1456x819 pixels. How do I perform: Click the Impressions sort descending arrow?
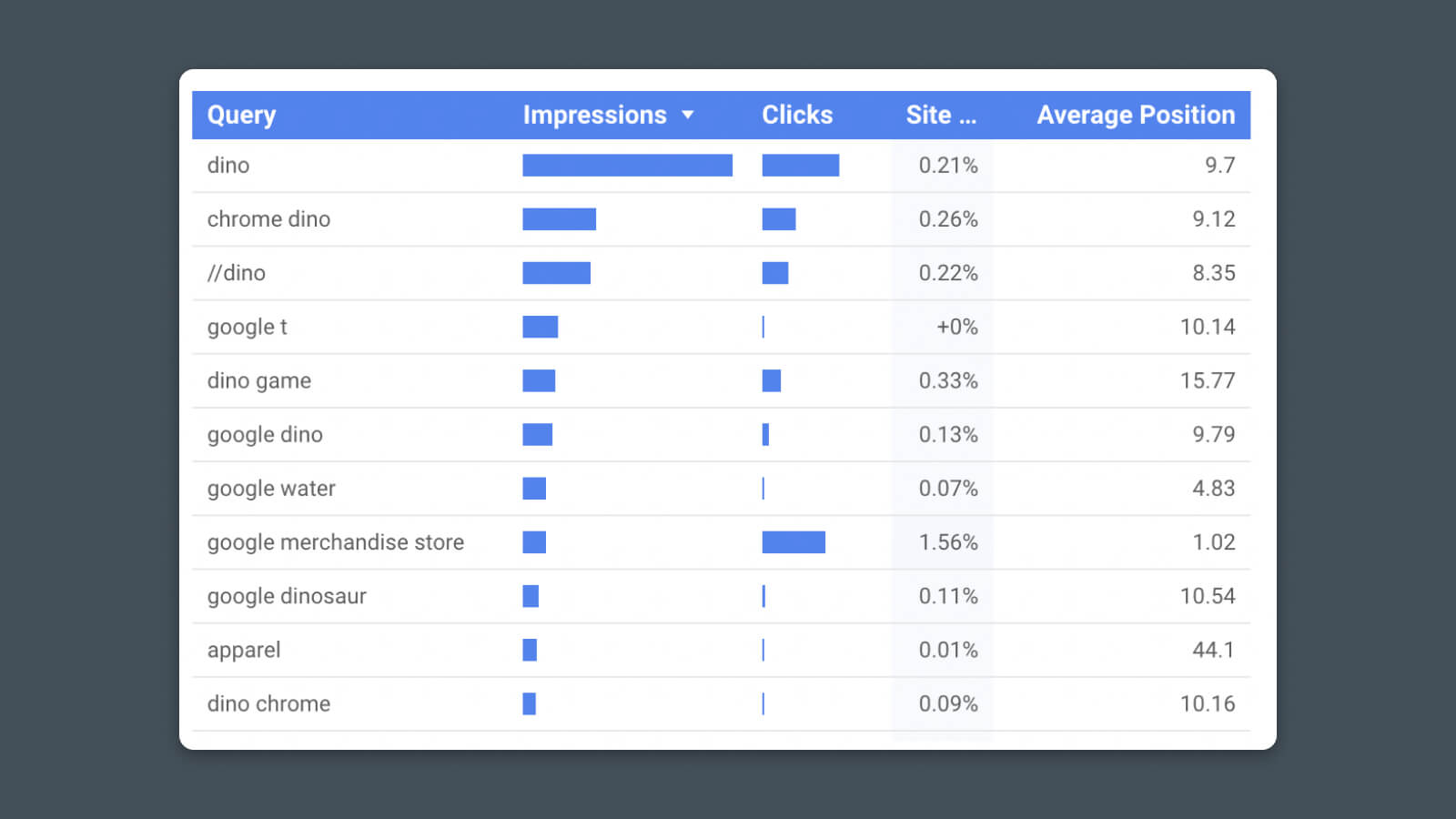(x=688, y=115)
